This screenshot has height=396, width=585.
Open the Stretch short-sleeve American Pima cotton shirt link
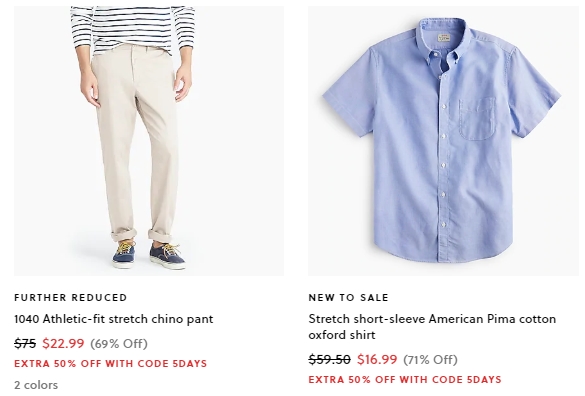point(432,327)
